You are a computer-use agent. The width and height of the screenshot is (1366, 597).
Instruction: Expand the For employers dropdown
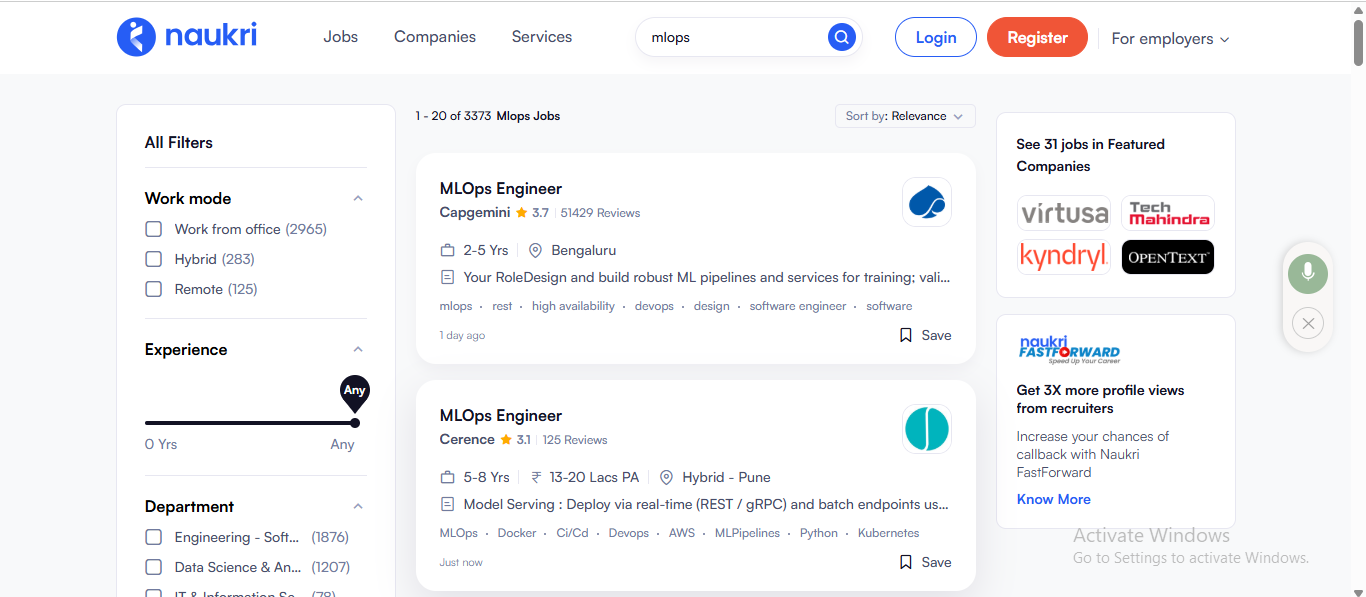pyautogui.click(x=1170, y=39)
